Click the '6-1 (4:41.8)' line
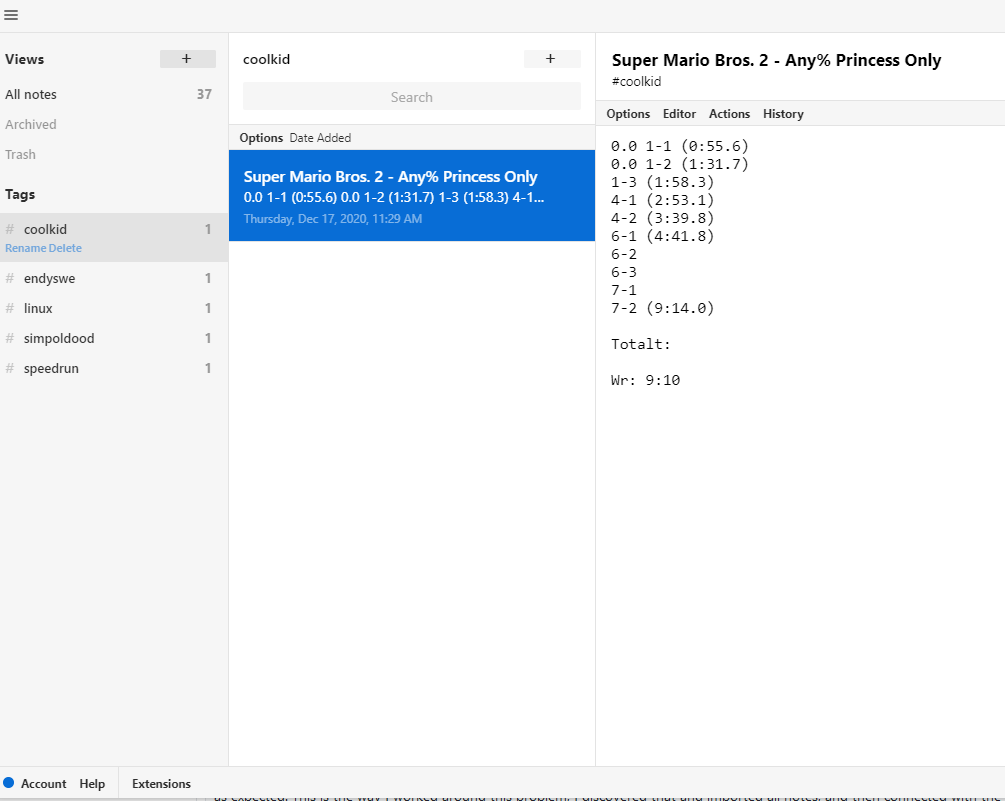1005x801 pixels. [662, 236]
